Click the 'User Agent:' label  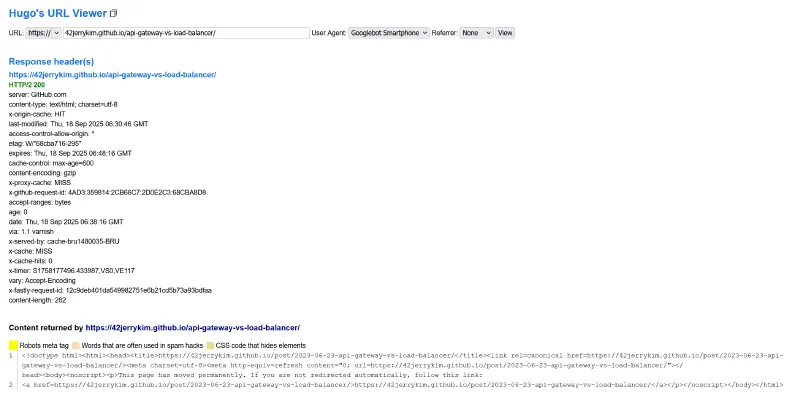click(x=329, y=33)
